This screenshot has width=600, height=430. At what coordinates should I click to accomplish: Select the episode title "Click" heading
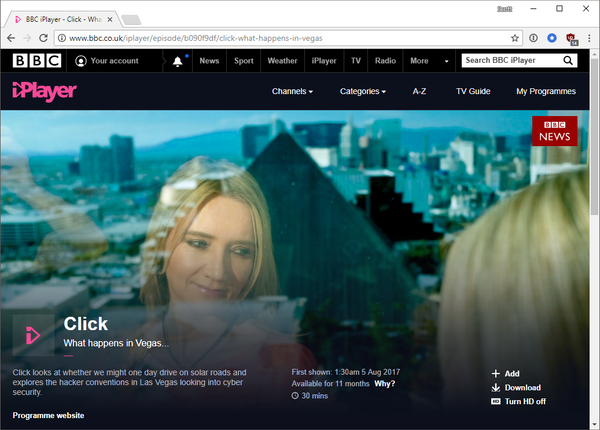[86, 324]
